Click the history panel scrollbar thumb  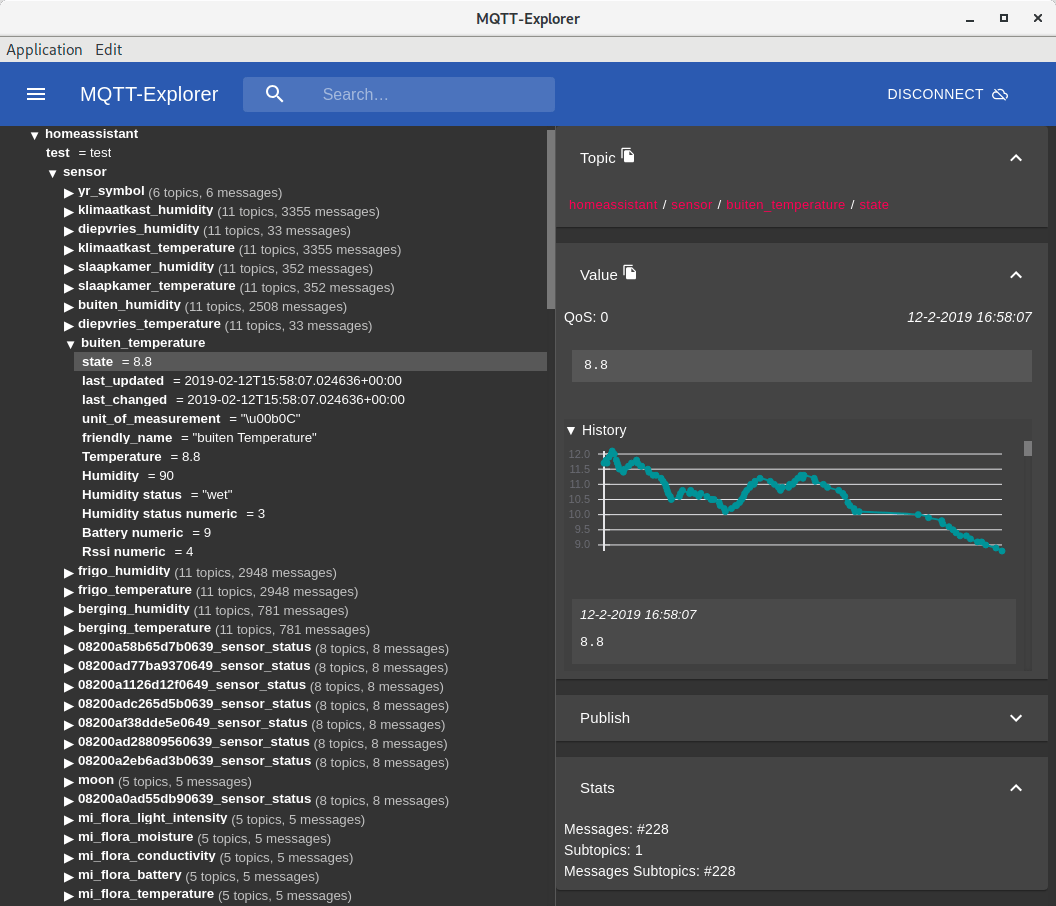[x=1028, y=449]
